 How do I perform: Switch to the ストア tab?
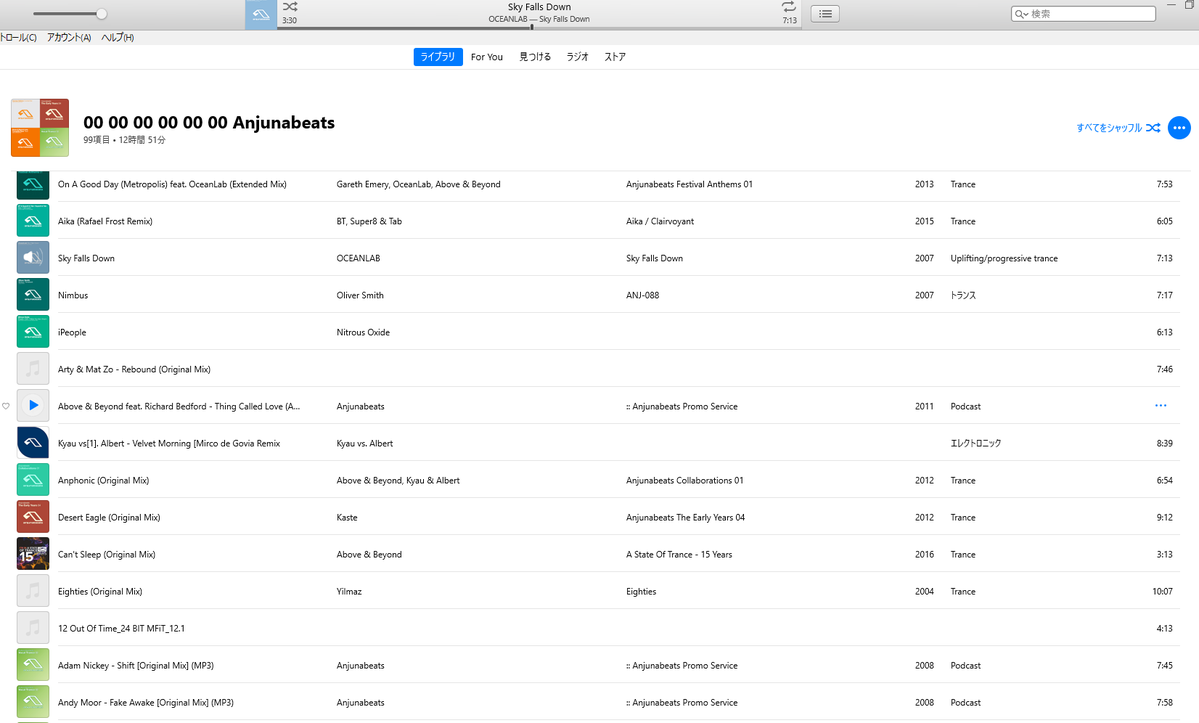click(x=615, y=57)
